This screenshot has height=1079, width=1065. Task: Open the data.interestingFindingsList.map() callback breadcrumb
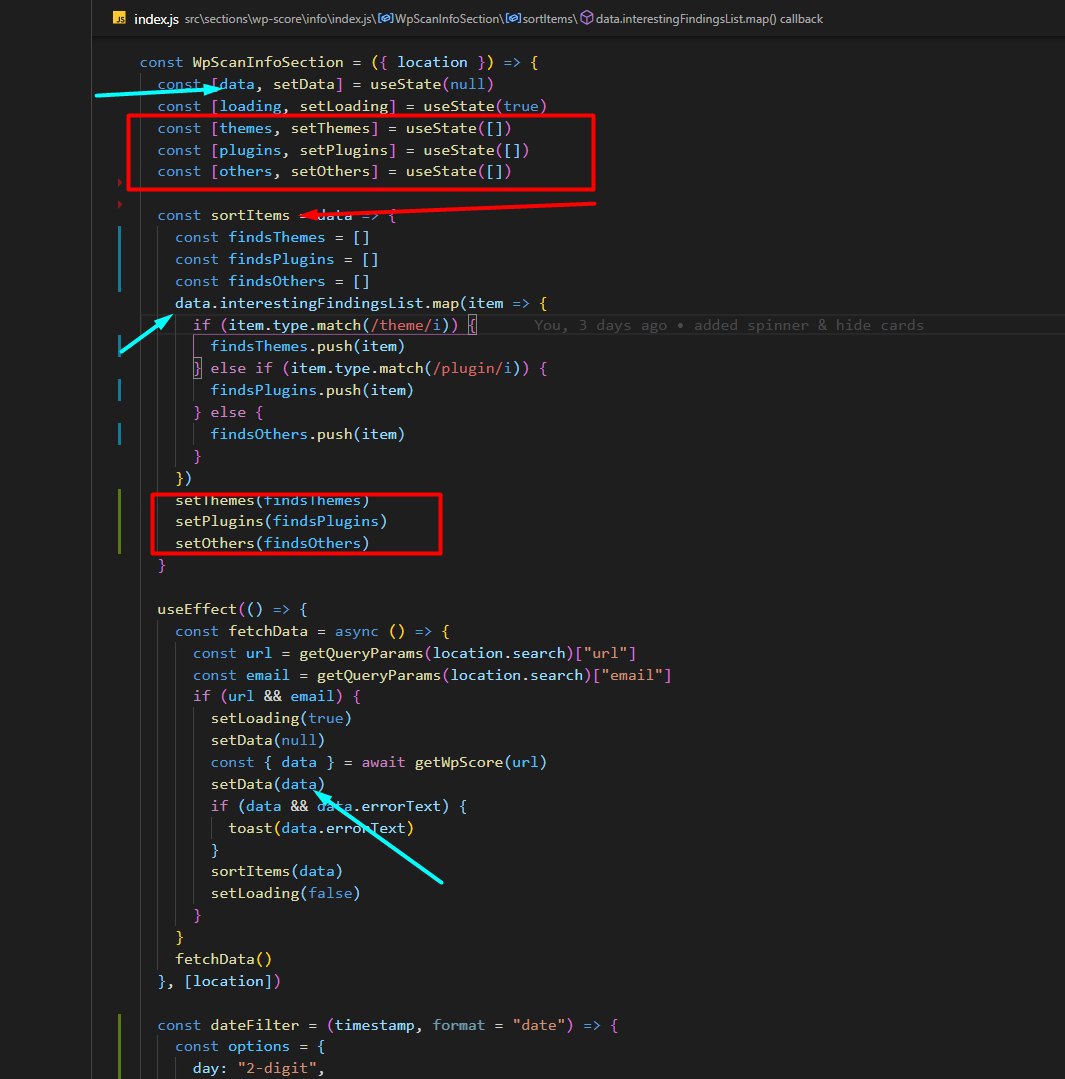[x=709, y=19]
